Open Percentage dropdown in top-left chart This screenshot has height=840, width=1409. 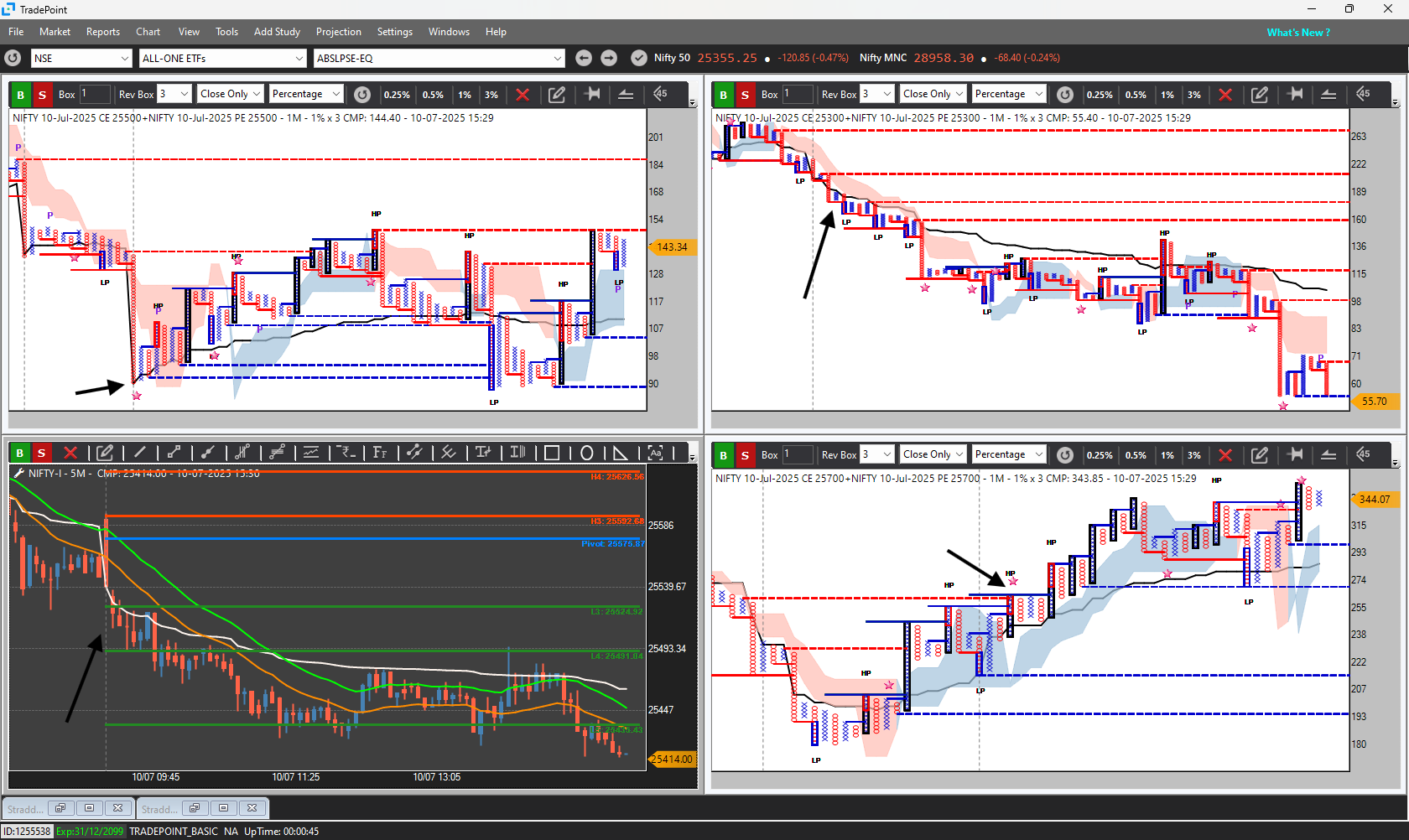(x=306, y=94)
